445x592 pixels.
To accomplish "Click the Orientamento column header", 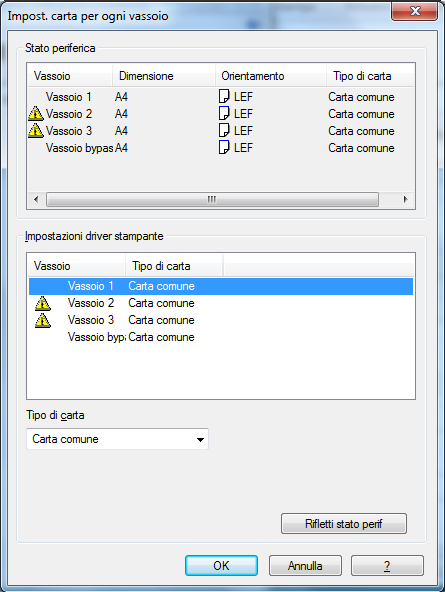I will (x=271, y=76).
